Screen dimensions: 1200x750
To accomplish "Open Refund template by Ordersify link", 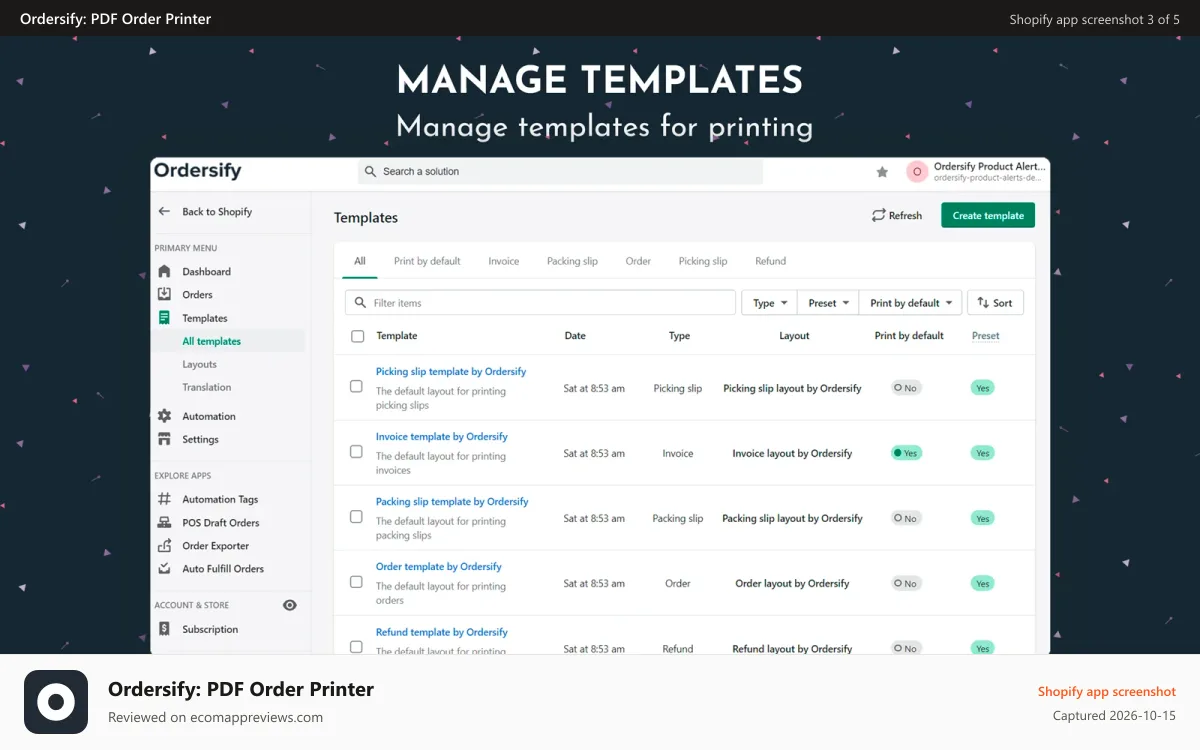I will 442,632.
